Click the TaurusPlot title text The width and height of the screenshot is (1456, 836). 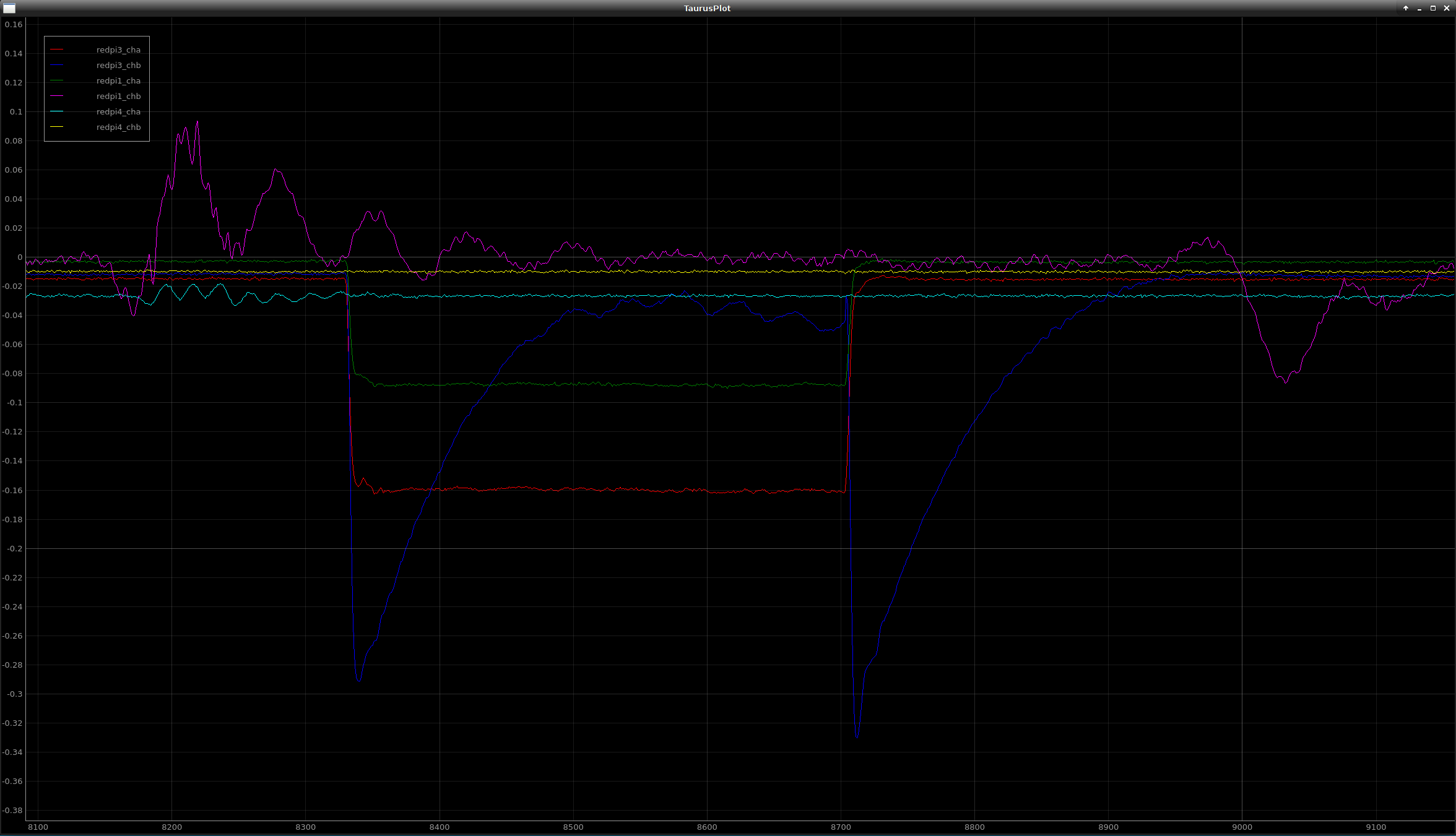click(707, 8)
